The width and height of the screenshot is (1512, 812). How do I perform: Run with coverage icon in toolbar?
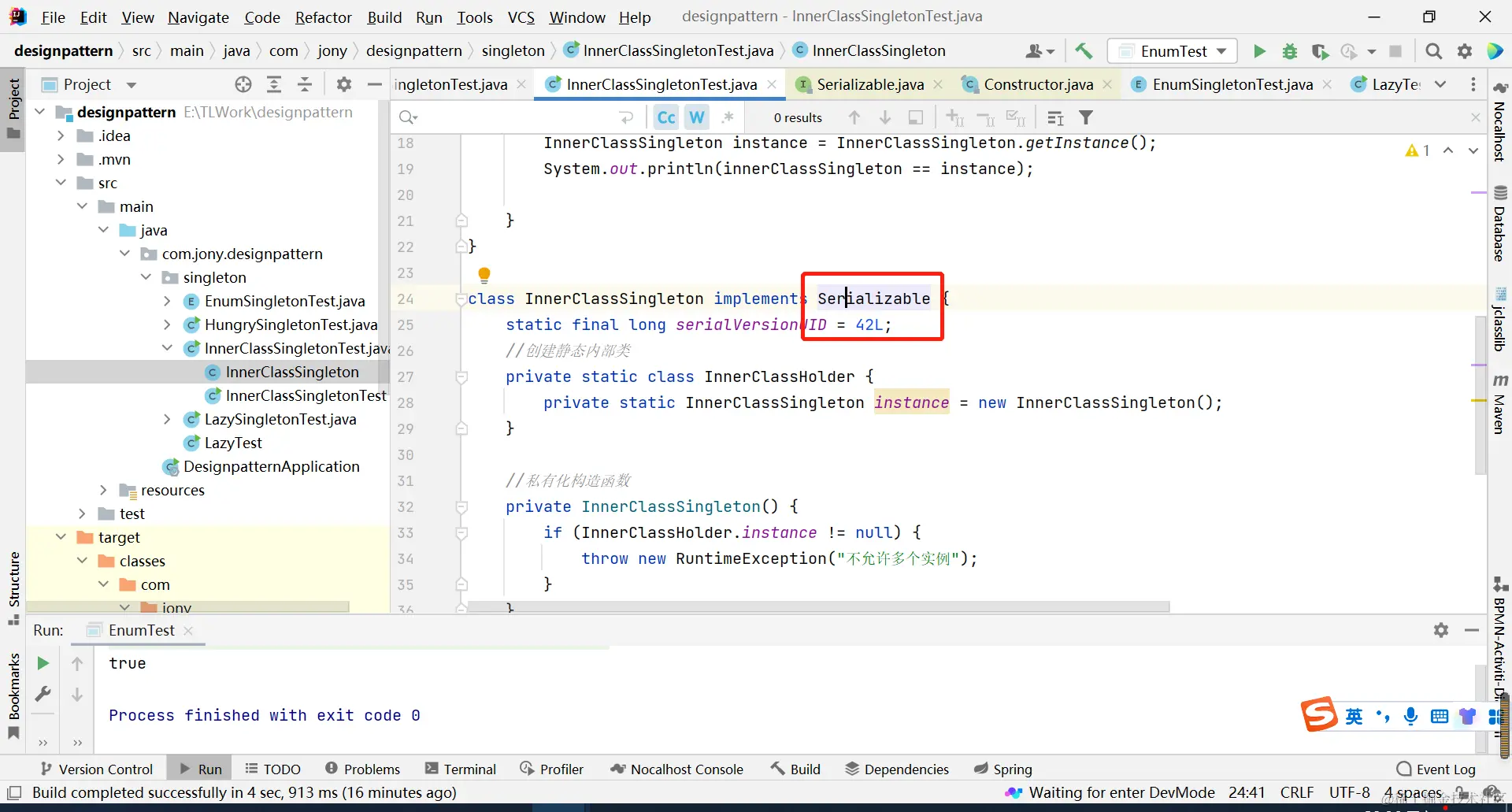click(1320, 51)
